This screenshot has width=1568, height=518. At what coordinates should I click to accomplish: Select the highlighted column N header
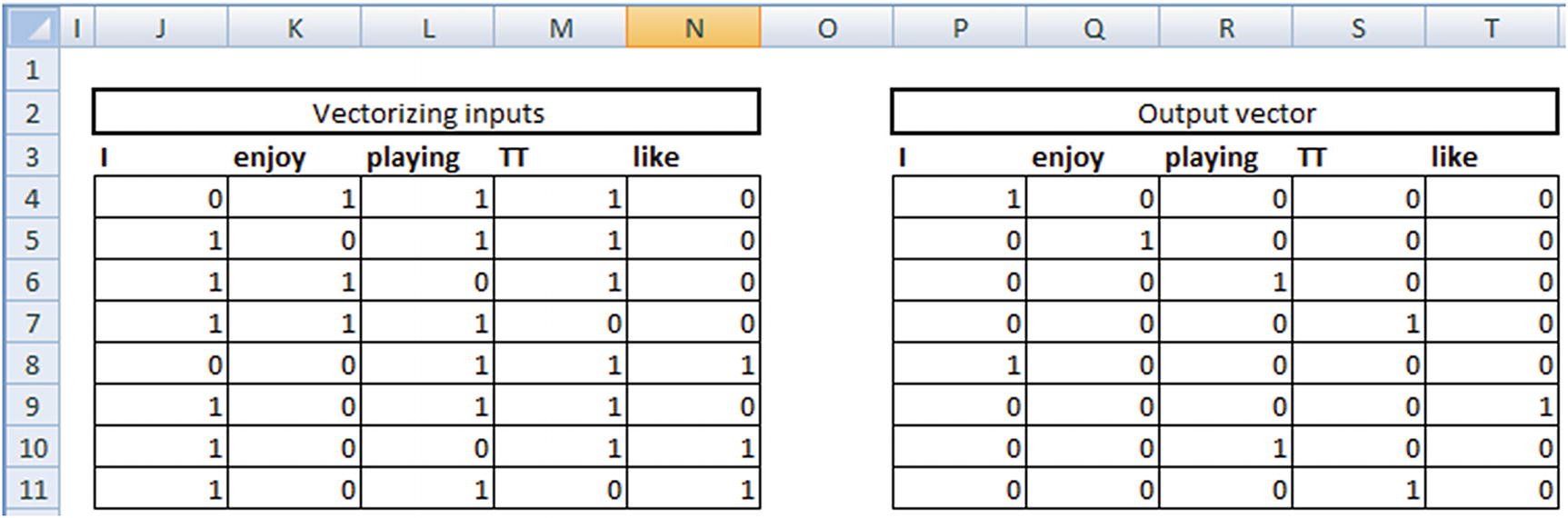pos(694,28)
